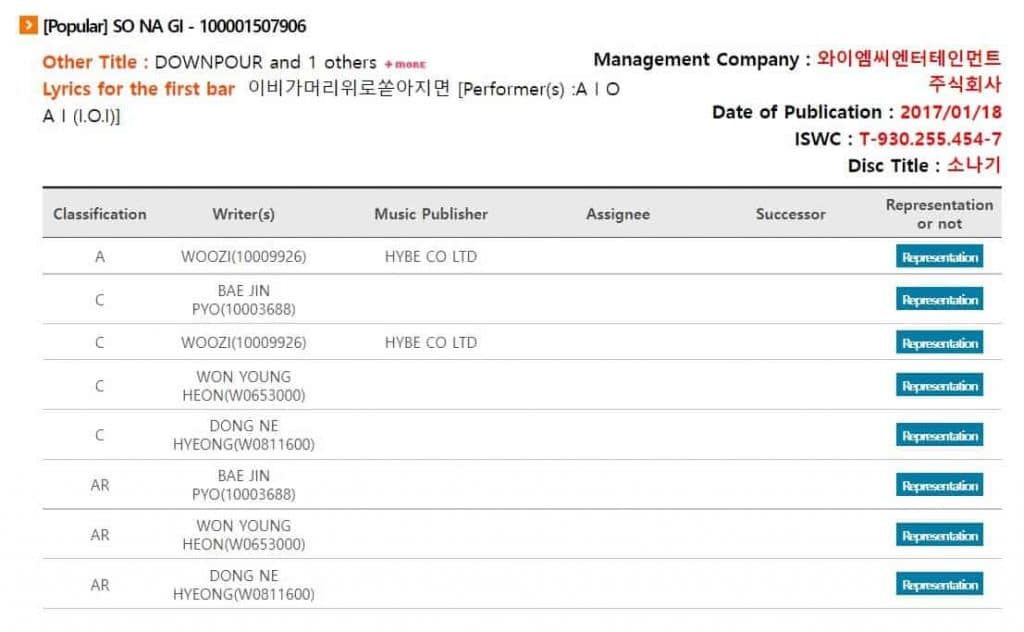
Task: Open Representation for BAE JIN PYO AR row
Action: click(939, 486)
